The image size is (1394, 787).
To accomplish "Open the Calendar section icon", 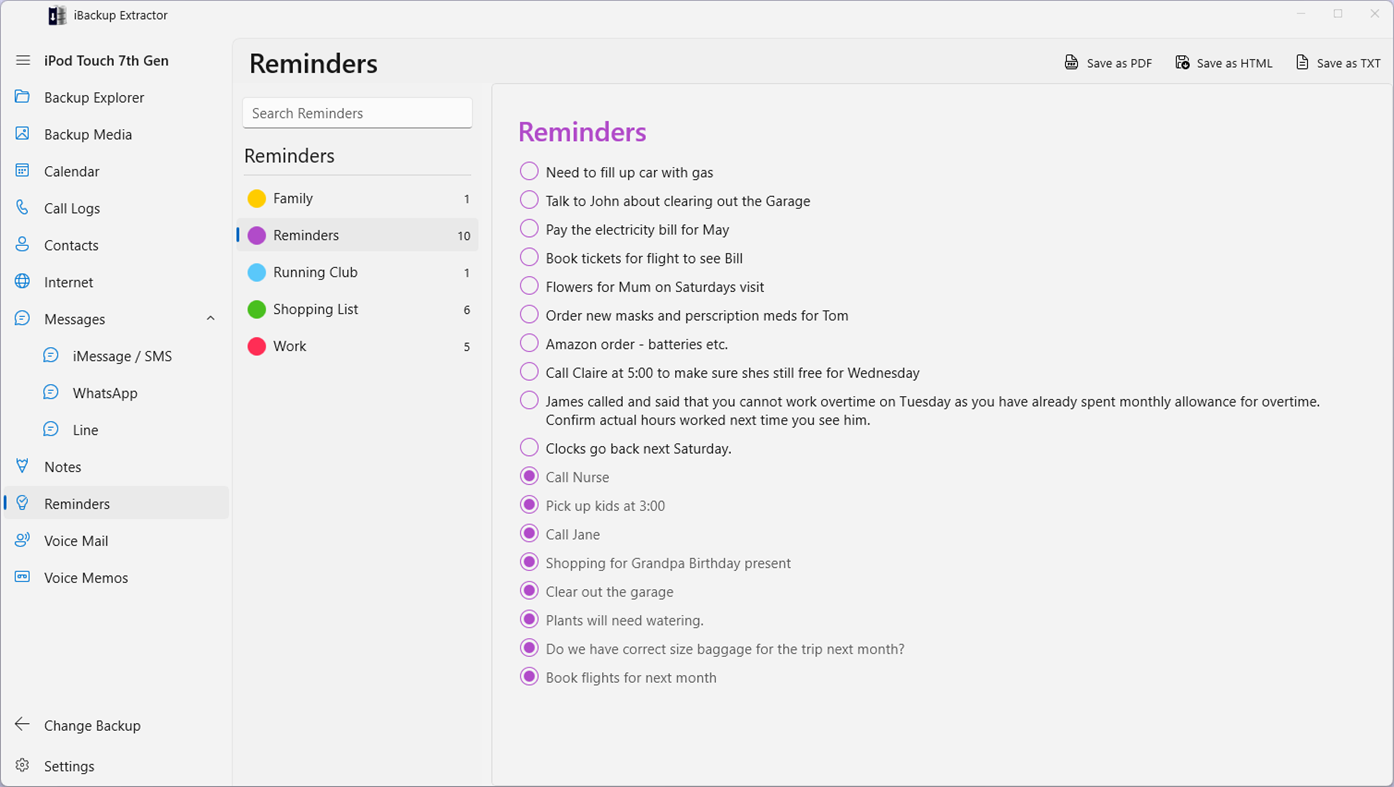I will 22,171.
